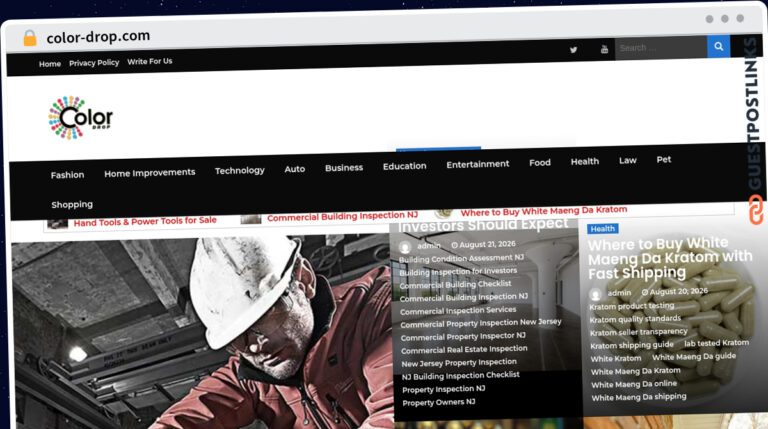This screenshot has height=429, width=768.
Task: Open the Home Improvements category
Action: [149, 173]
